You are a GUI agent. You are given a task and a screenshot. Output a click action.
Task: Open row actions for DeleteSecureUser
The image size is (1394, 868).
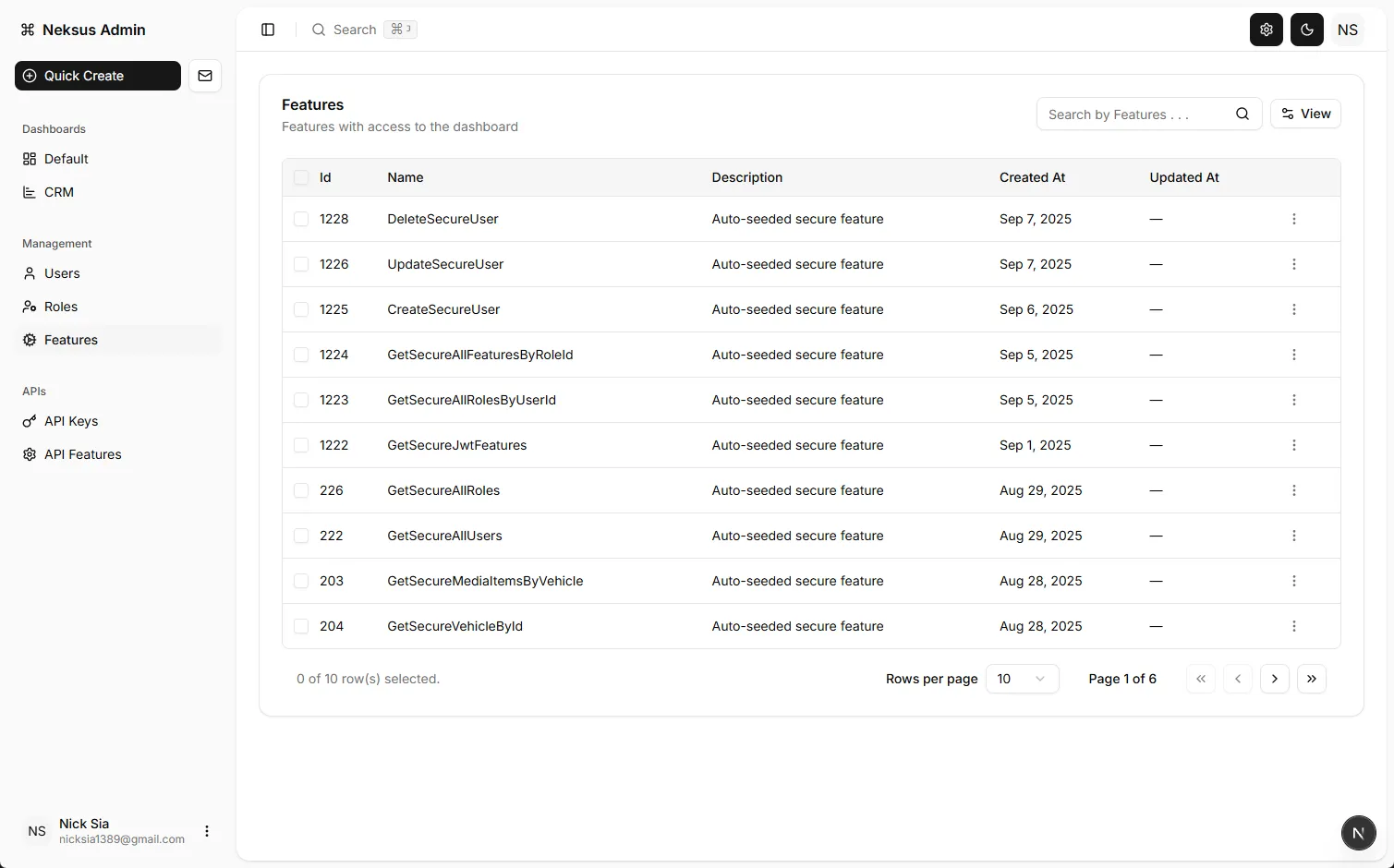click(1293, 219)
